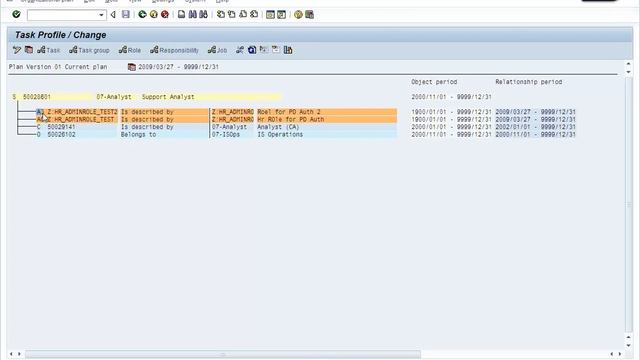Select the Z:HR_ADMINROLE_TEST2 row

pyautogui.click(x=216, y=111)
